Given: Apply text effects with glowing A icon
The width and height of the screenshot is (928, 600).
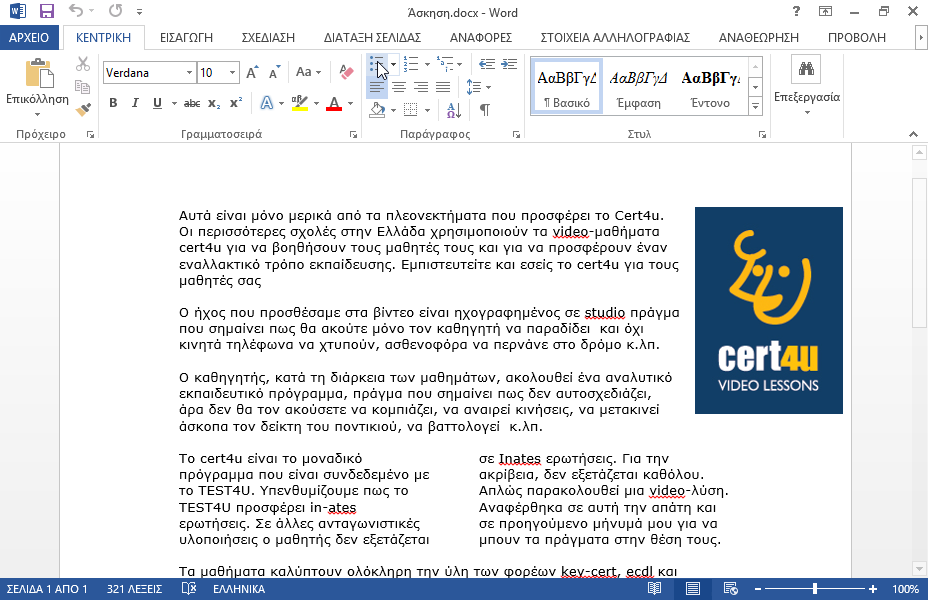Looking at the screenshot, I should [x=267, y=103].
